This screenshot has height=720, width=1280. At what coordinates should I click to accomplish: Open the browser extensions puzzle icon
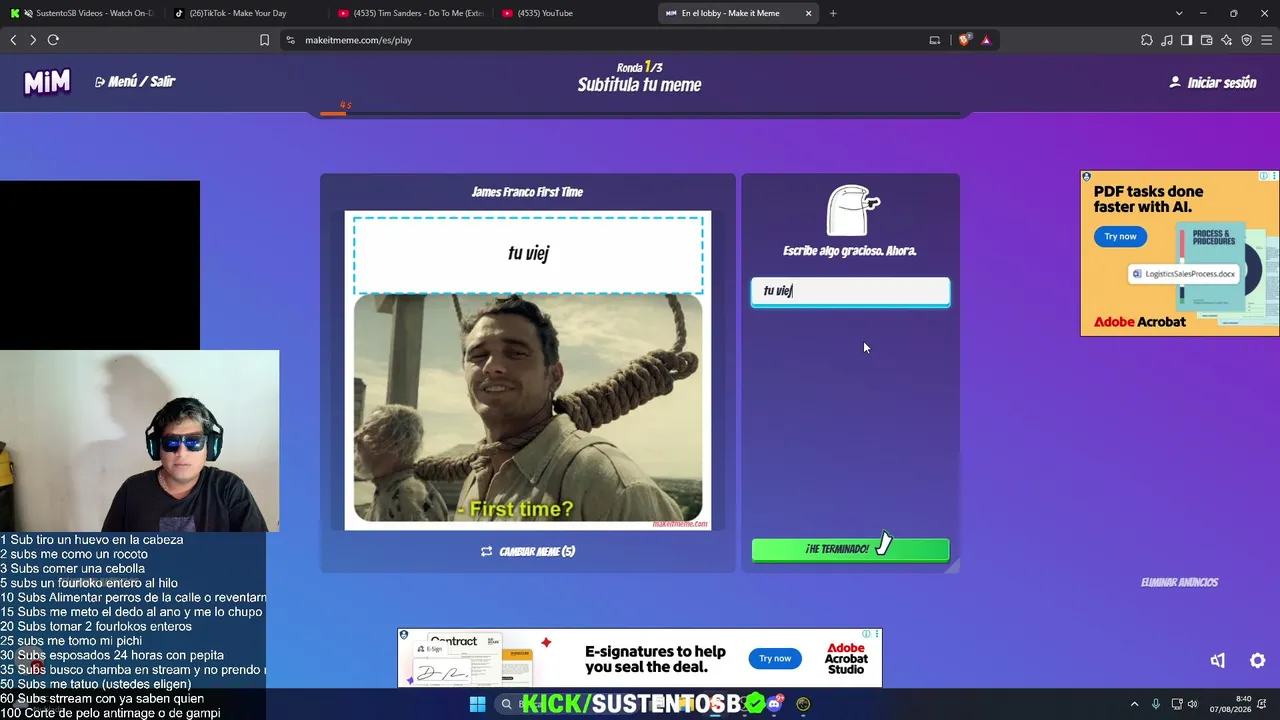click(x=1147, y=40)
